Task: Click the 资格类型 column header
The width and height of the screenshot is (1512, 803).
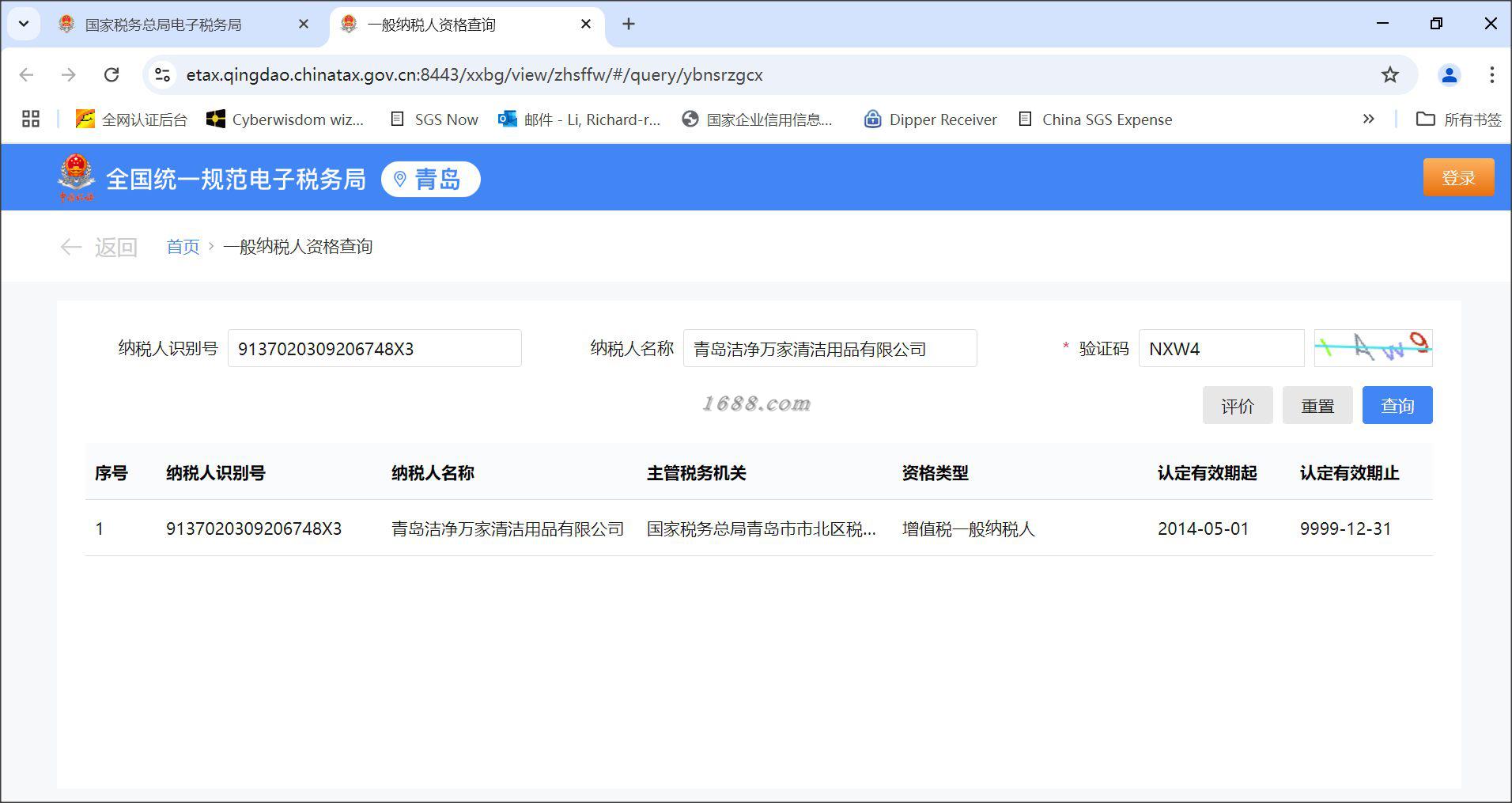Action: point(935,473)
